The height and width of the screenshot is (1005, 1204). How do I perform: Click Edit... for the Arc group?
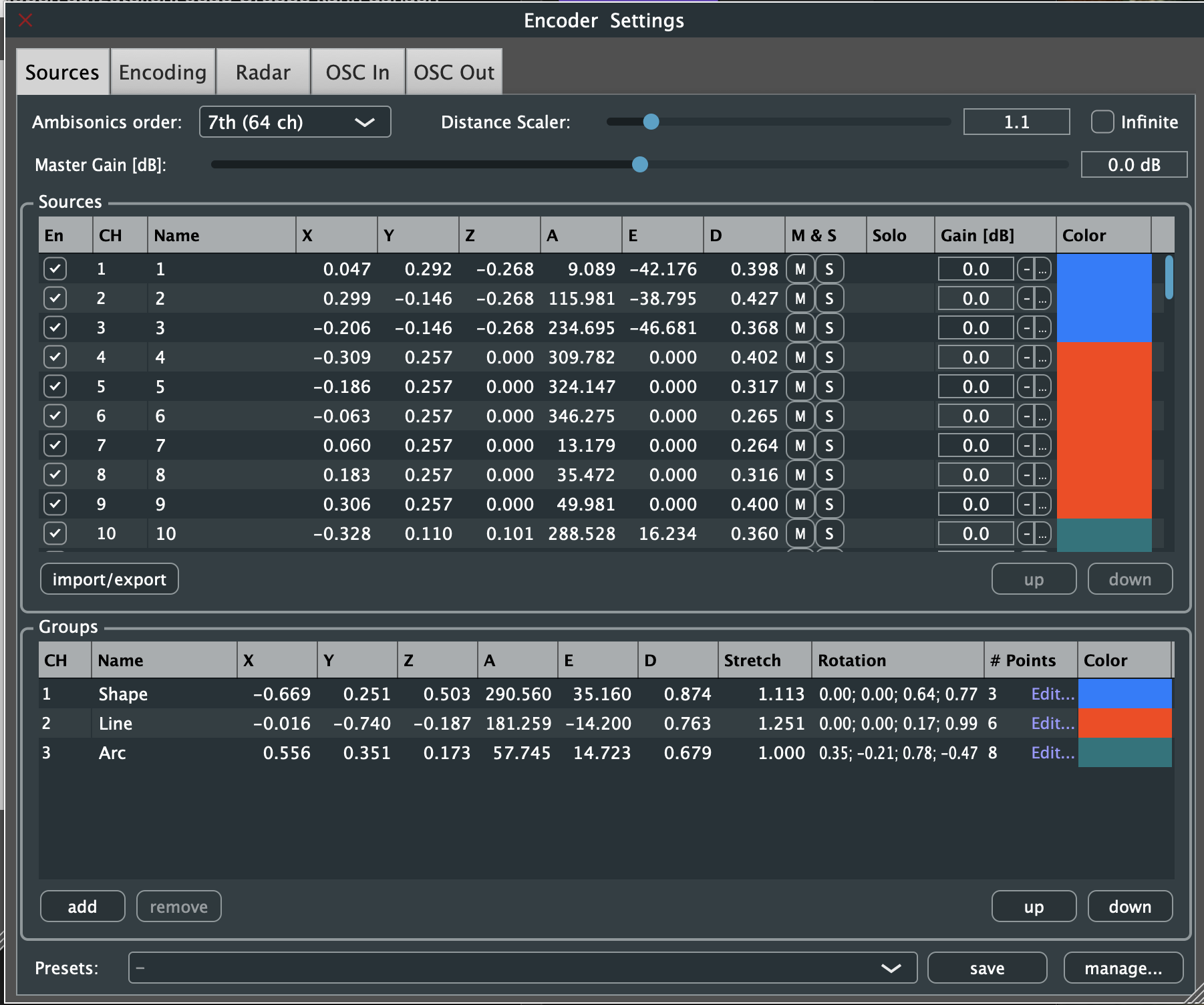point(1052,752)
